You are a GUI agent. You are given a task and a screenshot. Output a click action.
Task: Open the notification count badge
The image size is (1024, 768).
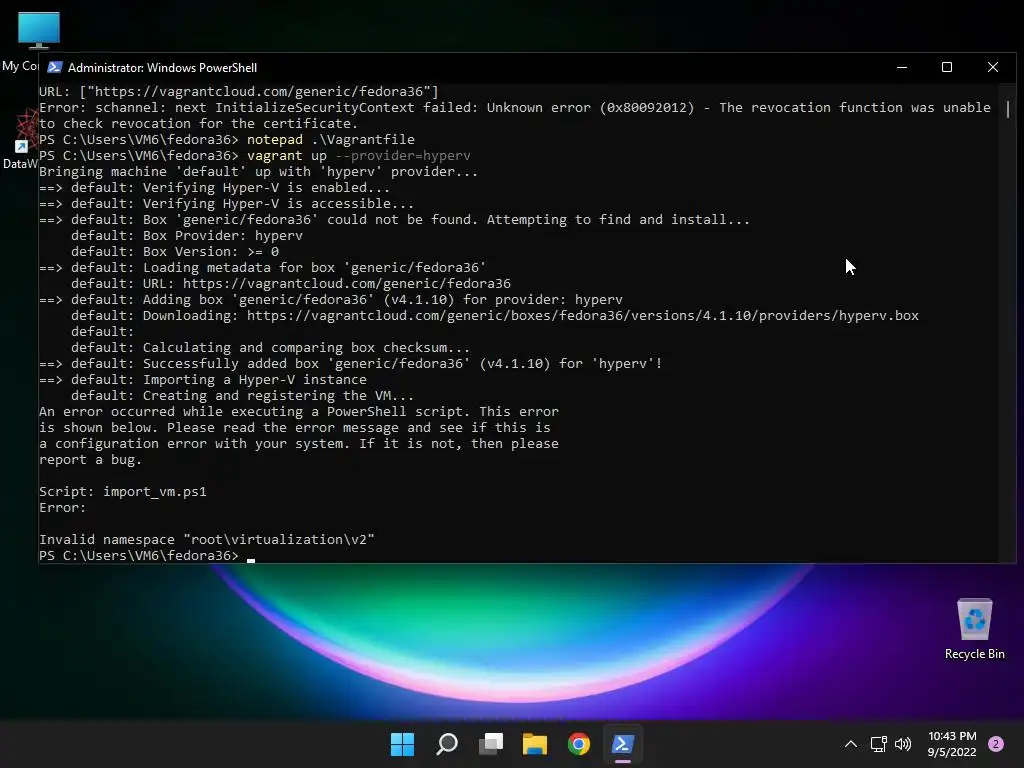[996, 744]
